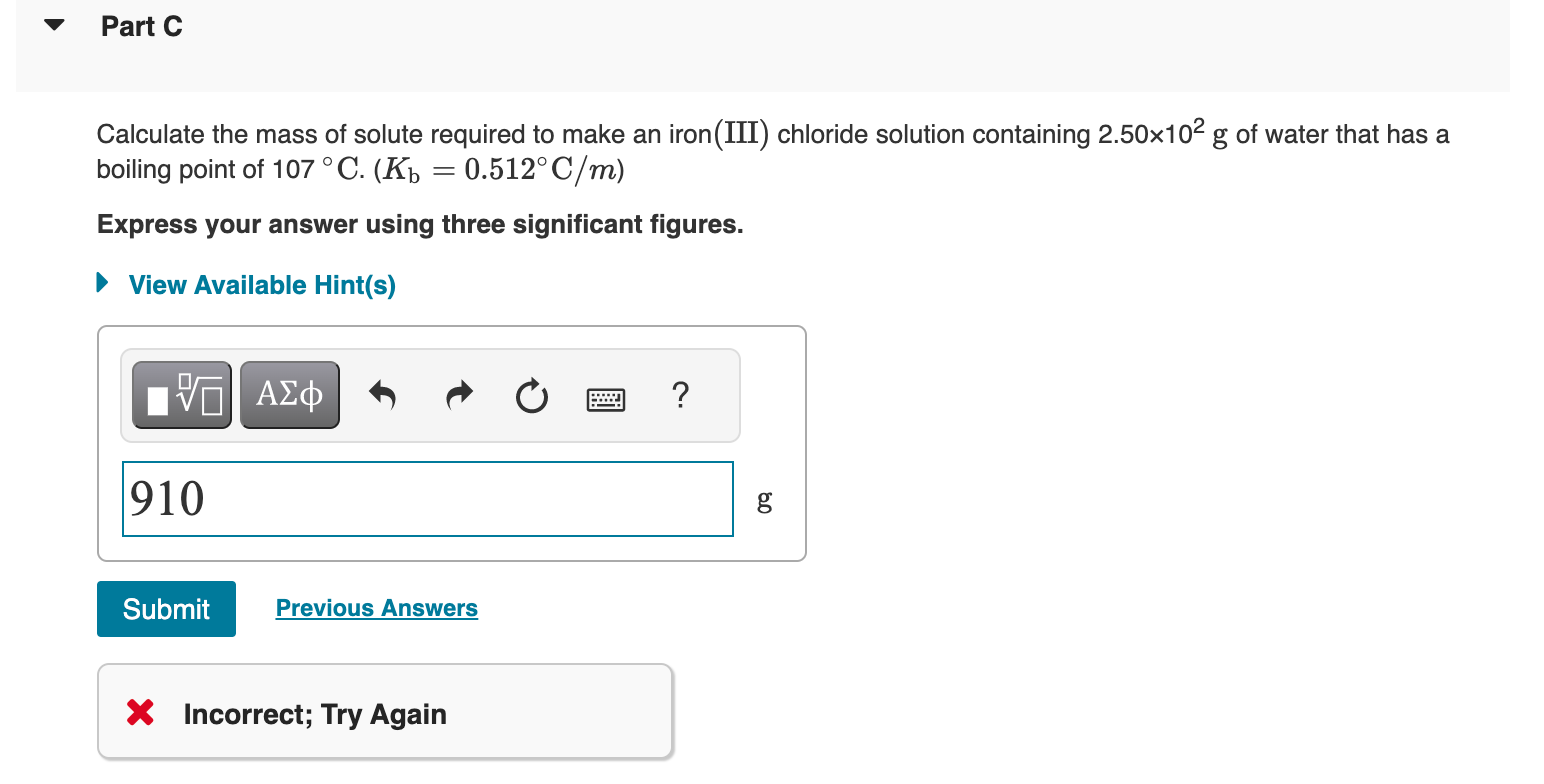Open the on-screen keyboard shortcuts panel
Image resolution: width=1544 pixels, height=784 pixels.
[605, 397]
